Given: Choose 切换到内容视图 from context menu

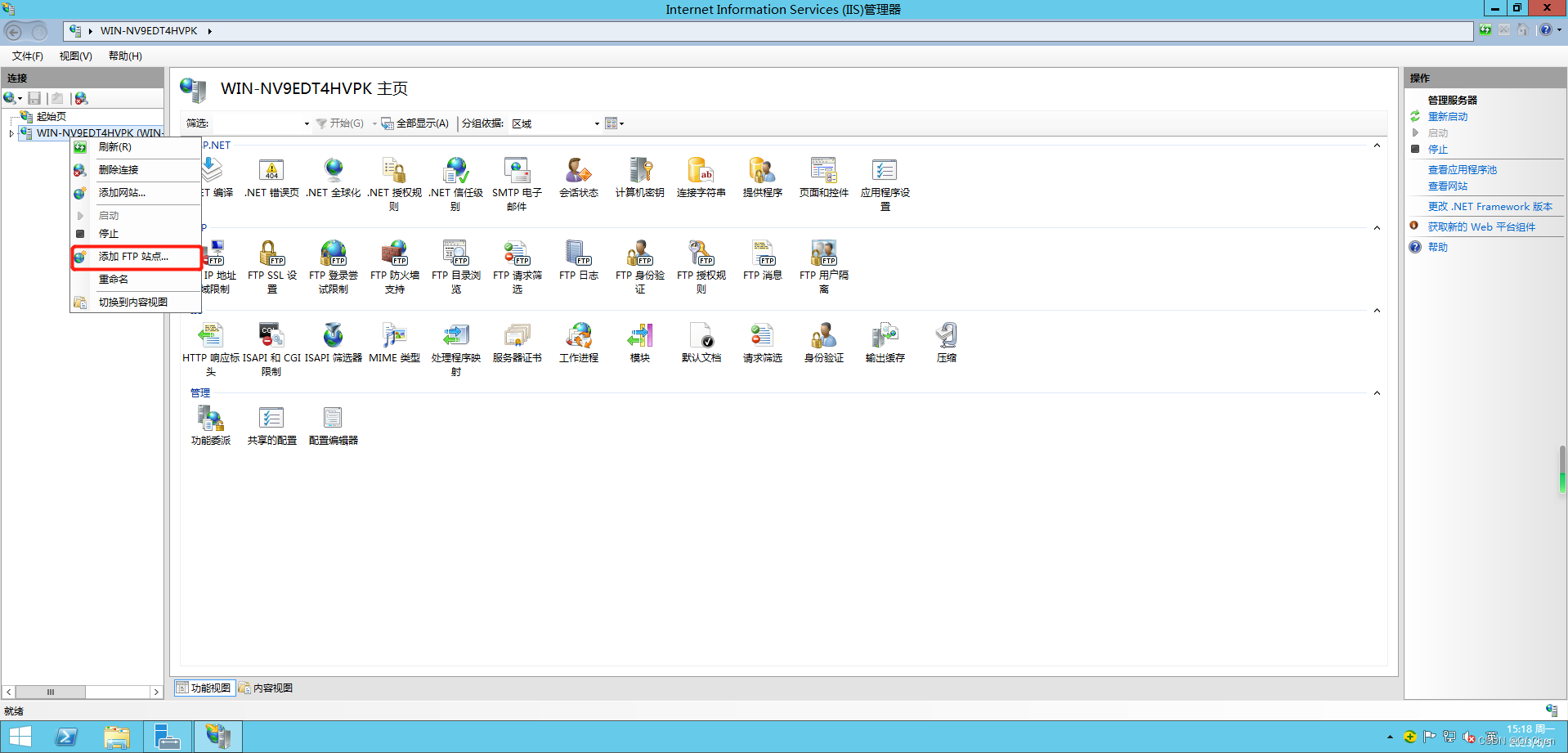Looking at the screenshot, I should pos(137,303).
